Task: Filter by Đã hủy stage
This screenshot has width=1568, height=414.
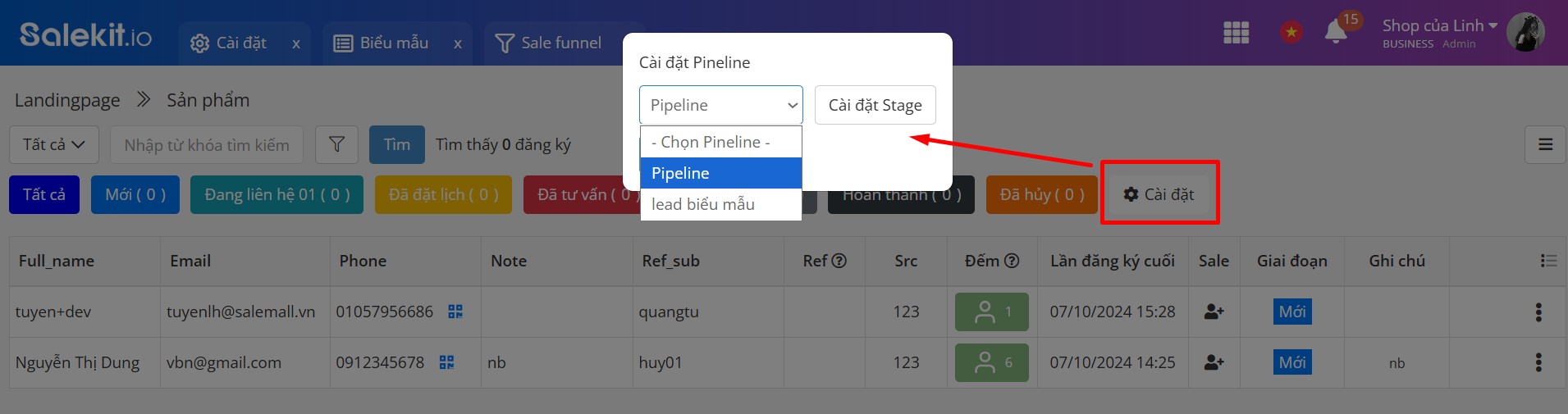Action: tap(1042, 194)
